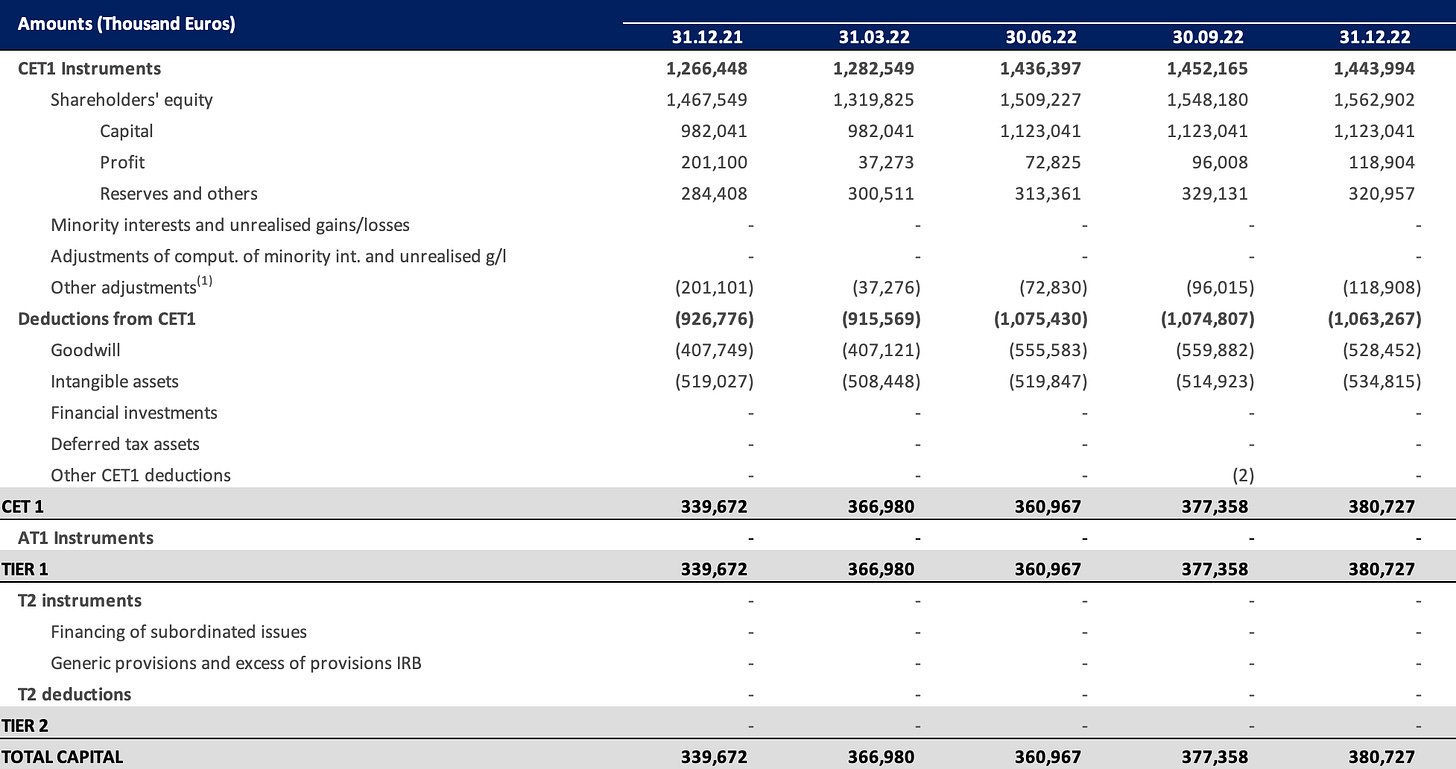Select Profit value 96,008
The image size is (1456, 769).
point(1220,162)
